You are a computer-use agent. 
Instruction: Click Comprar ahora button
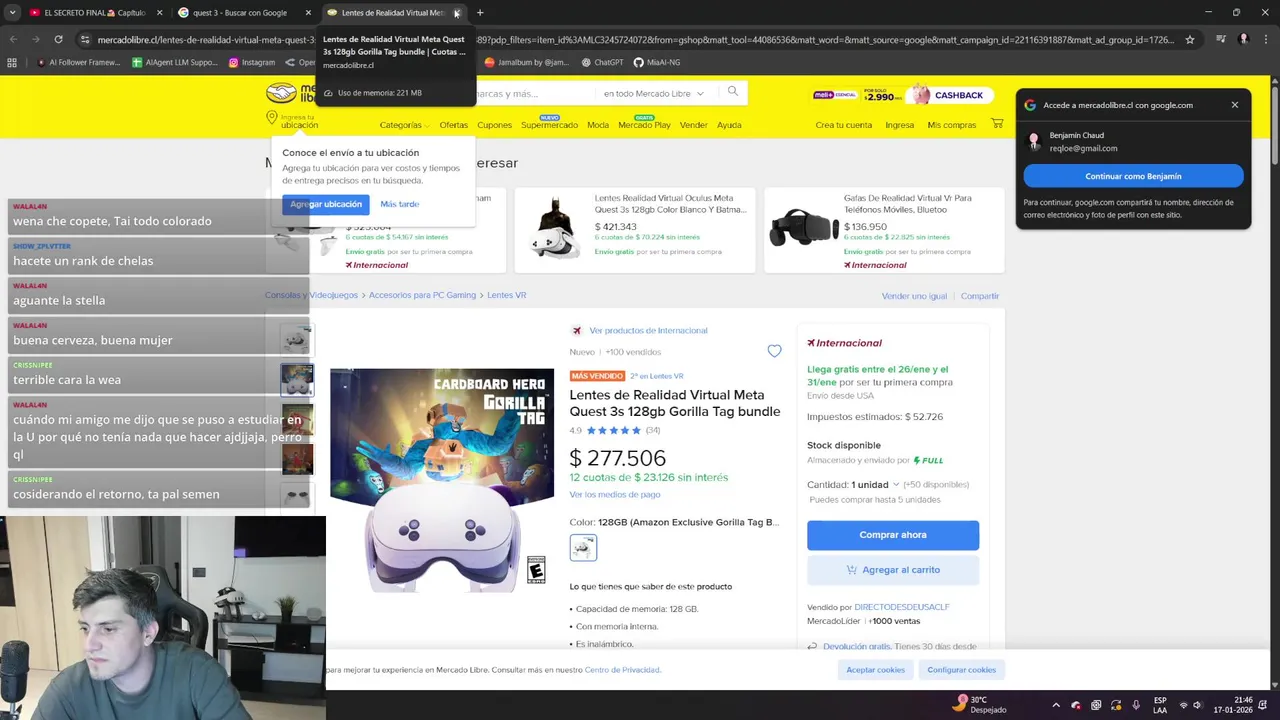pyautogui.click(x=893, y=534)
